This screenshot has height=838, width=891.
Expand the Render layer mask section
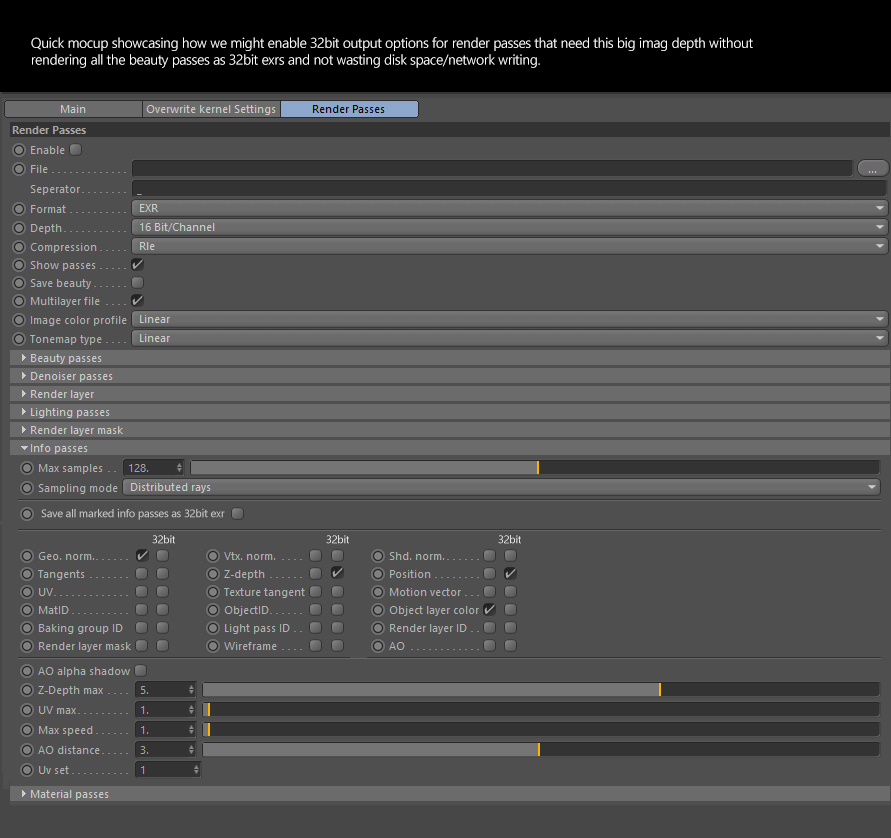click(450, 430)
